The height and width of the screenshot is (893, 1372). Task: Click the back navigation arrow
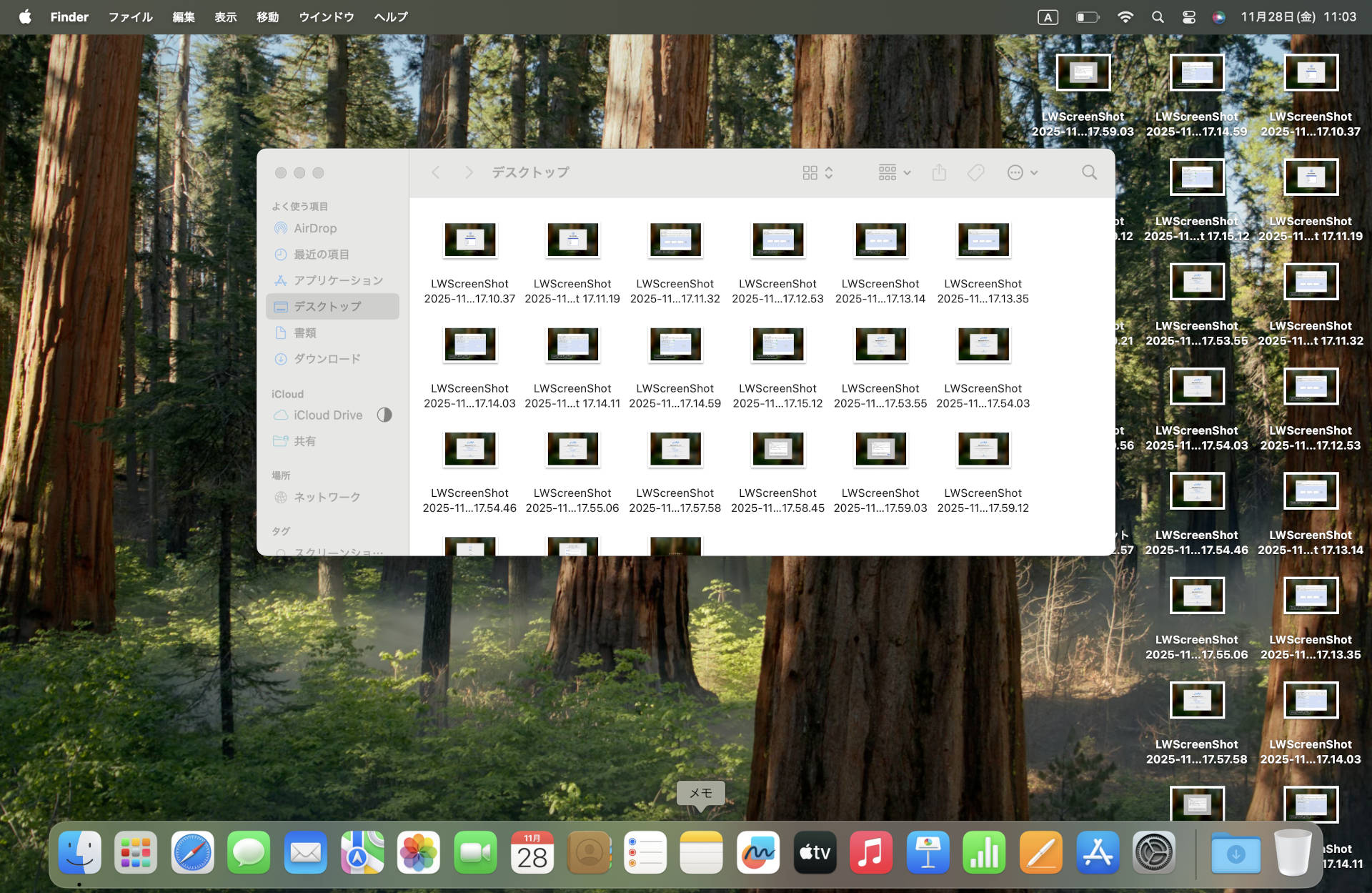coord(435,172)
